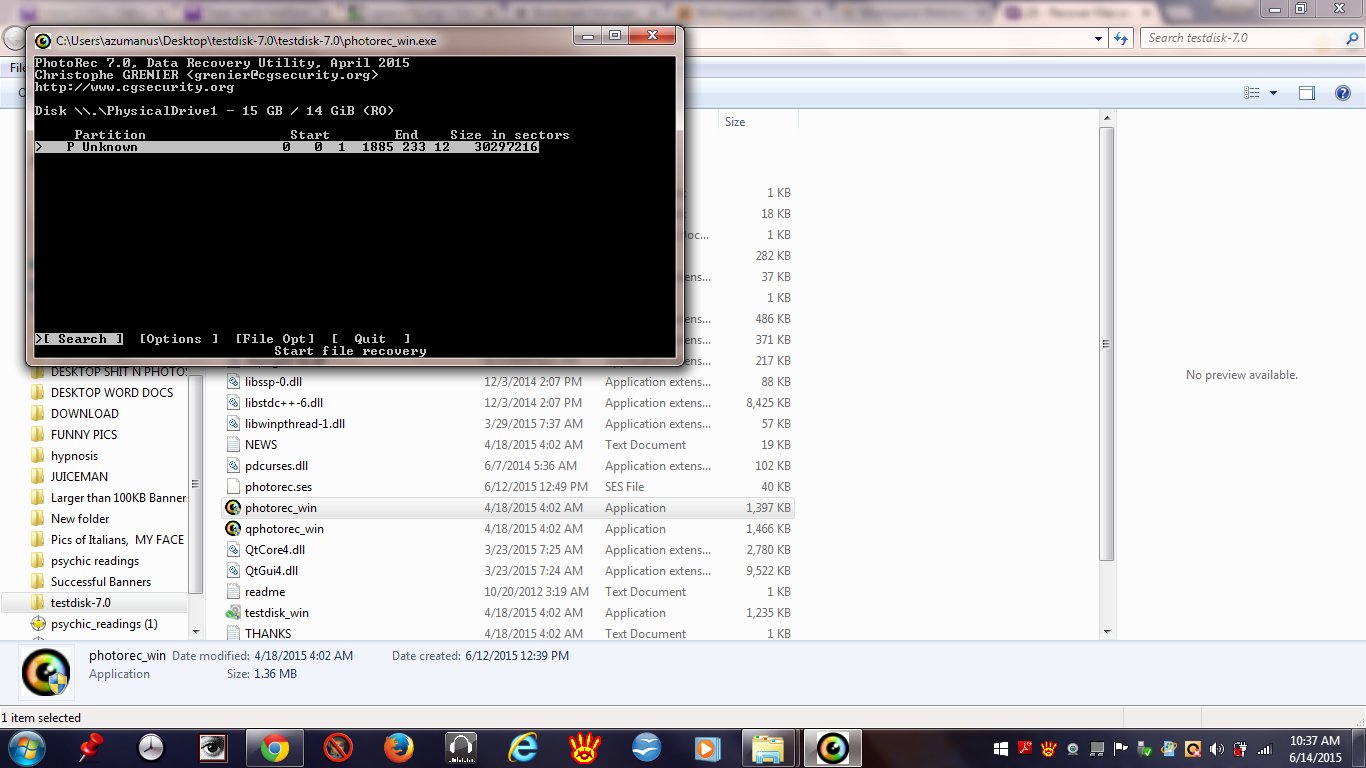Image resolution: width=1366 pixels, height=768 pixels.
Task: Change view using the view icon button
Action: click(1251, 93)
